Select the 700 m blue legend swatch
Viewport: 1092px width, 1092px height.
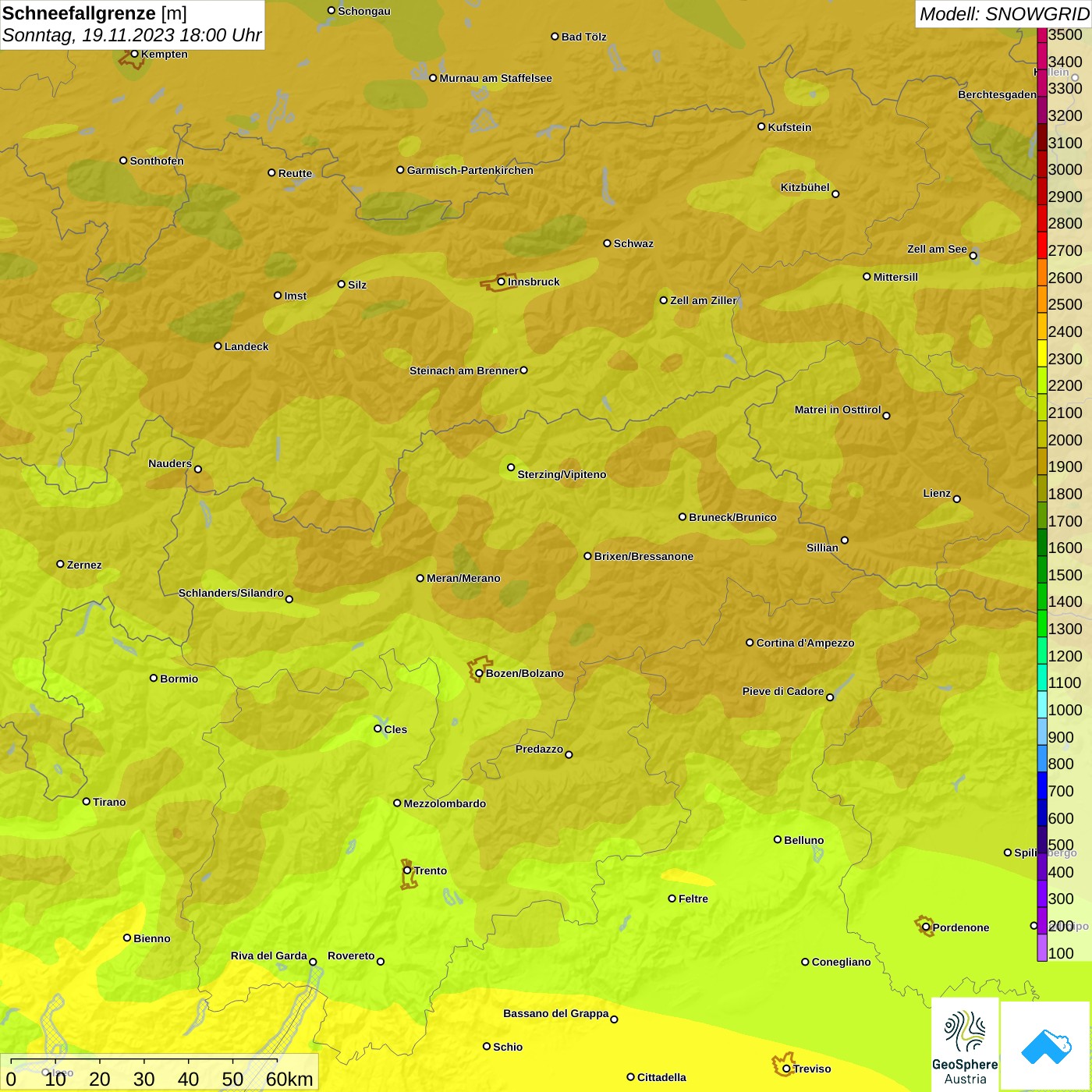[1042, 785]
